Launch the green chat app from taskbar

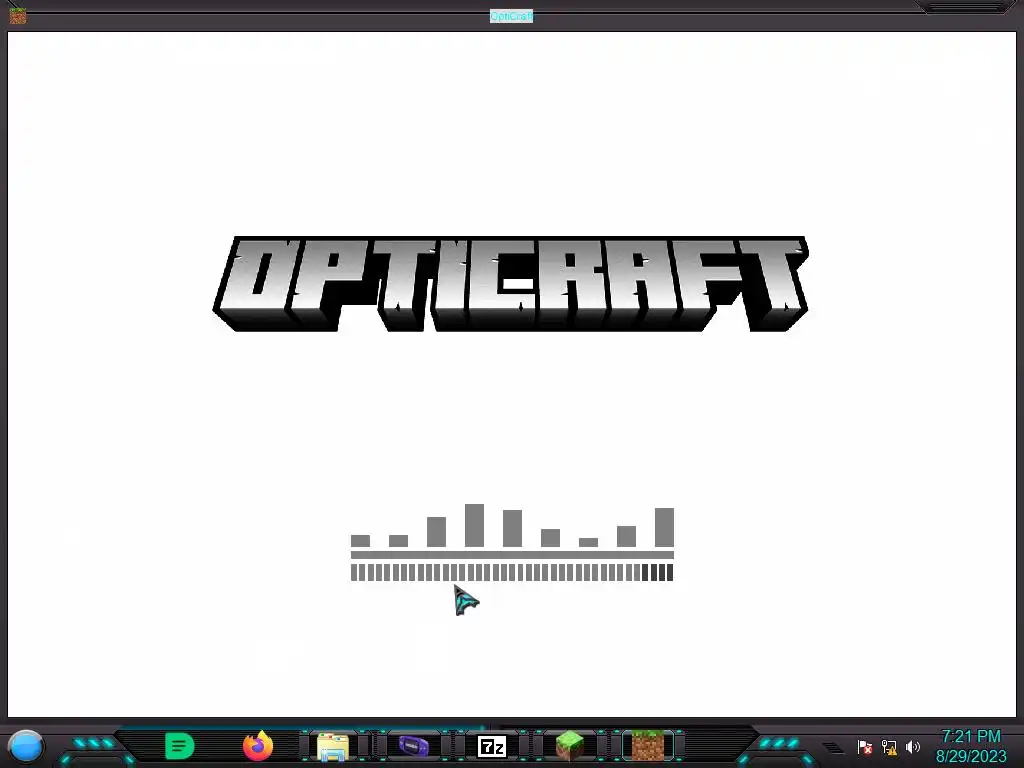(x=179, y=746)
